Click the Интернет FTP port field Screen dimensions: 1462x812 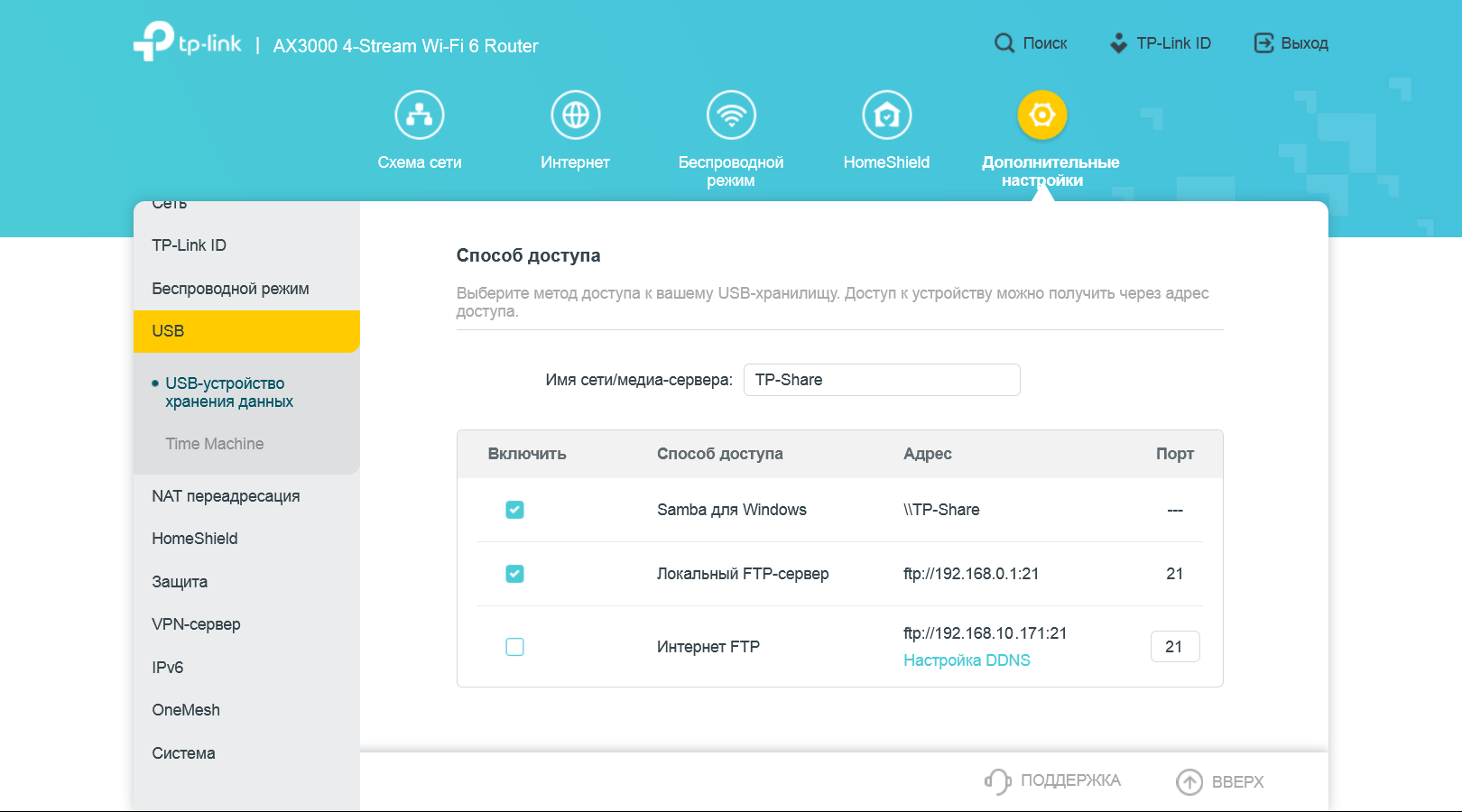[1175, 647]
